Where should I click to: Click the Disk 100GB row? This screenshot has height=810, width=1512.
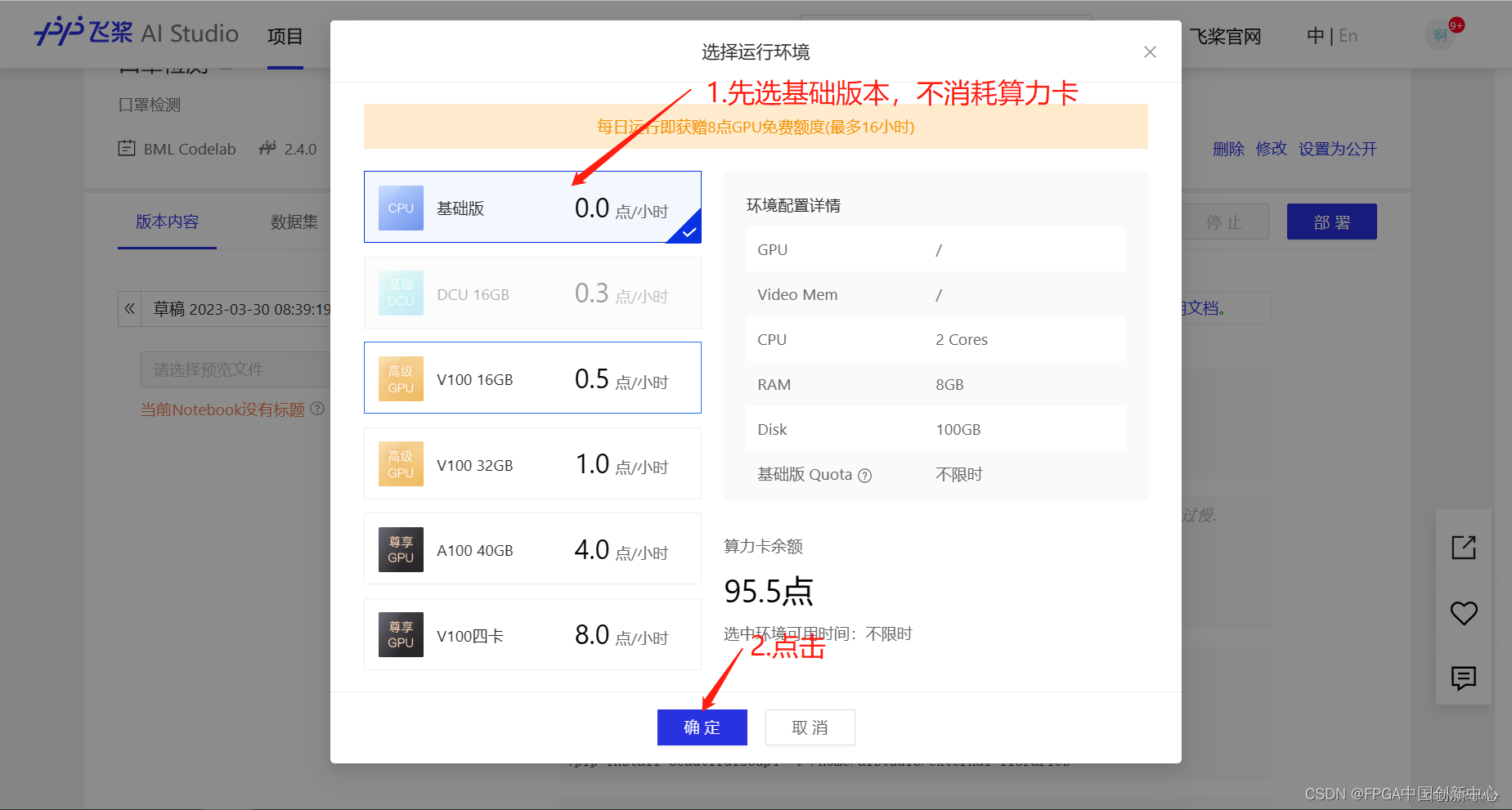pyautogui.click(x=935, y=429)
